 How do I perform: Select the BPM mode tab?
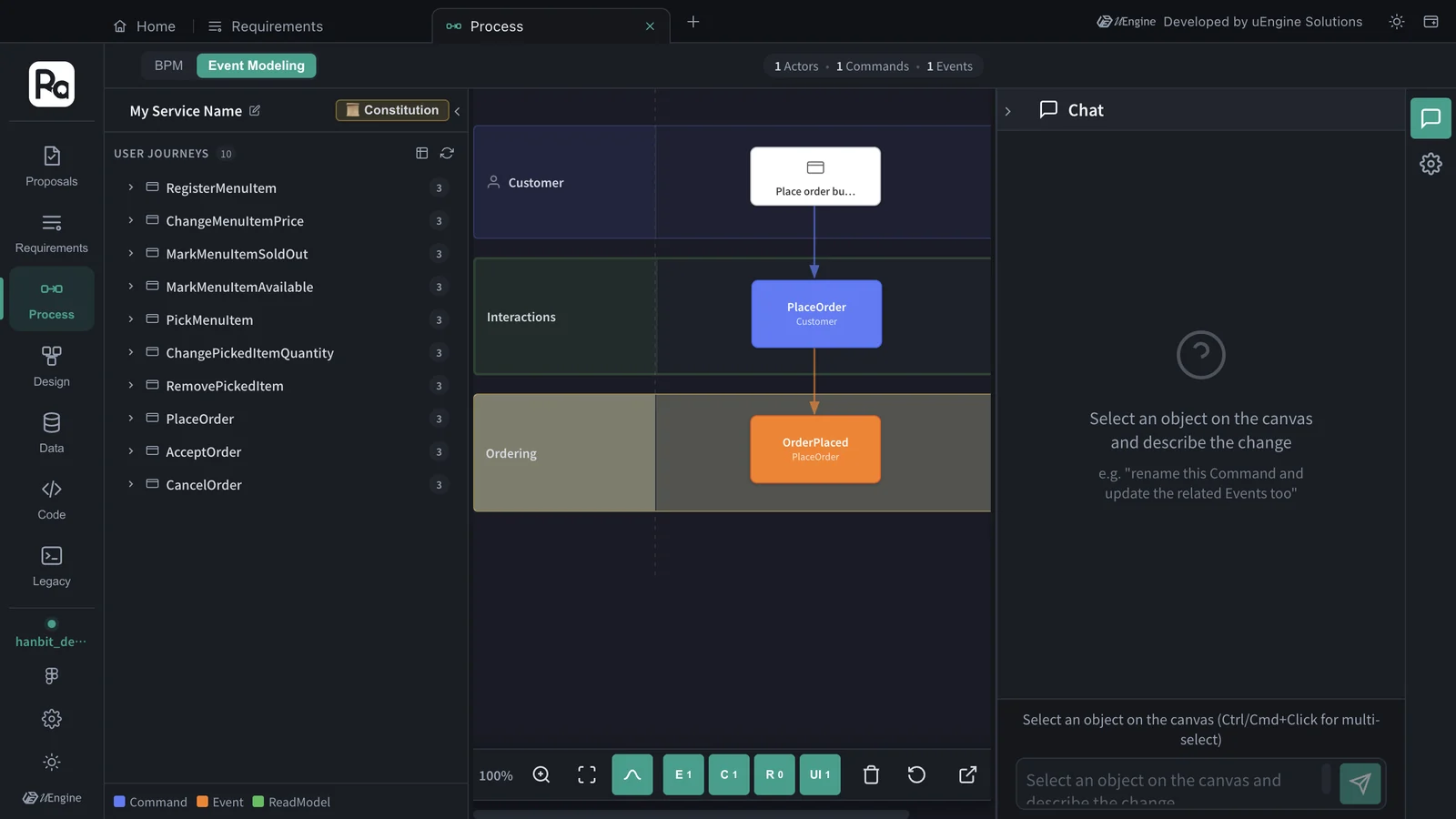click(168, 66)
